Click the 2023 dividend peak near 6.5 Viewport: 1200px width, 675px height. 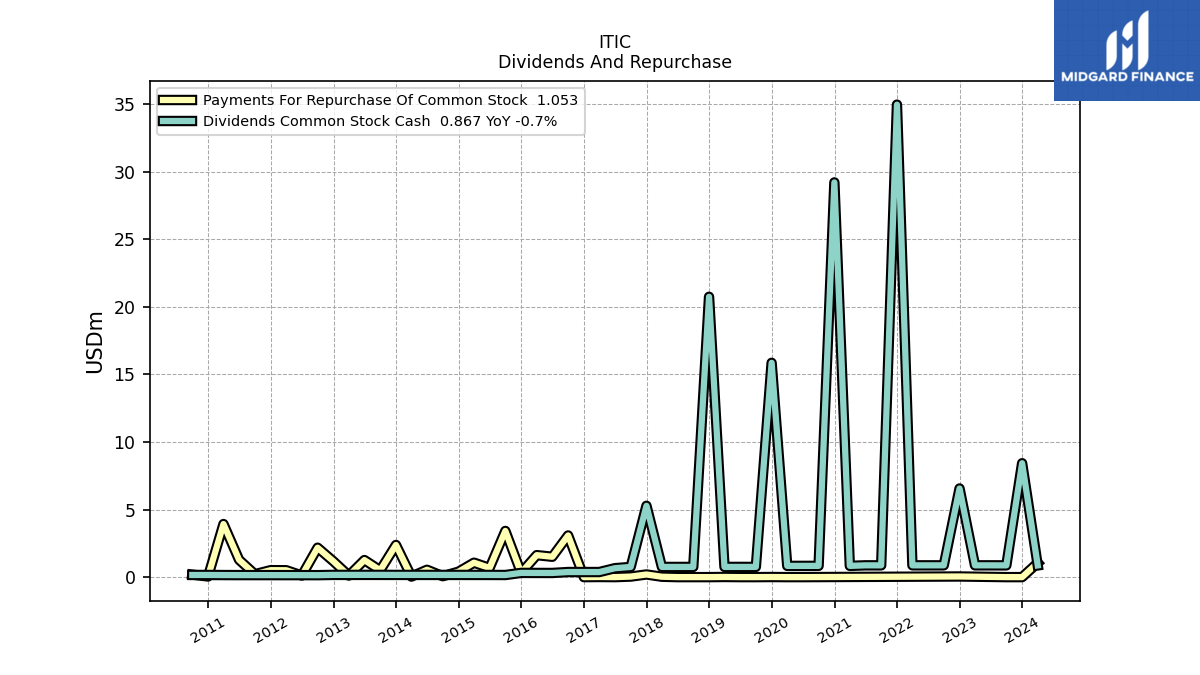pos(959,488)
